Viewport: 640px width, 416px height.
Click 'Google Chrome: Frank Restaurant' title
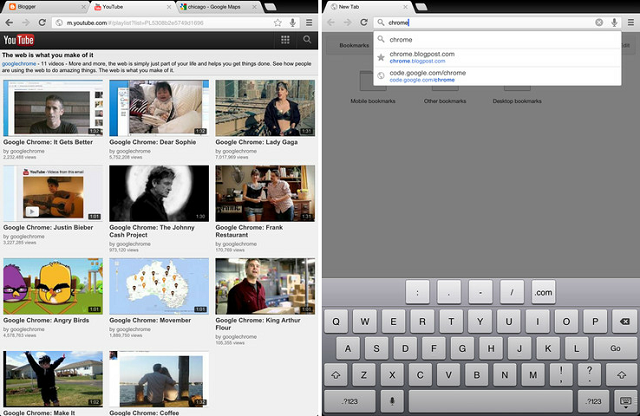[249, 231]
